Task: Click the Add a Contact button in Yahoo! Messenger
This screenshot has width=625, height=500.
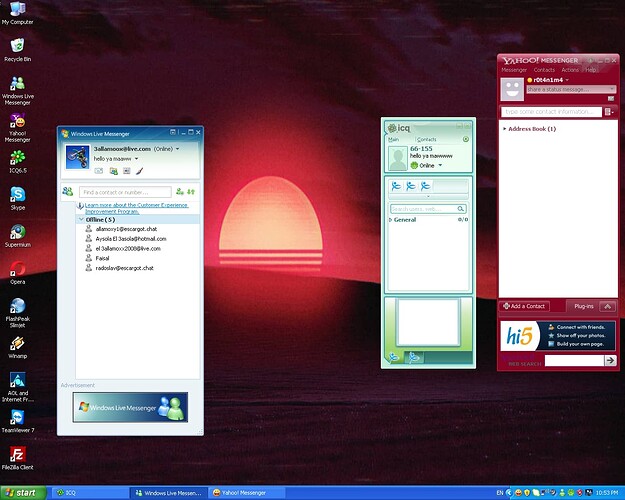Action: click(x=524, y=306)
